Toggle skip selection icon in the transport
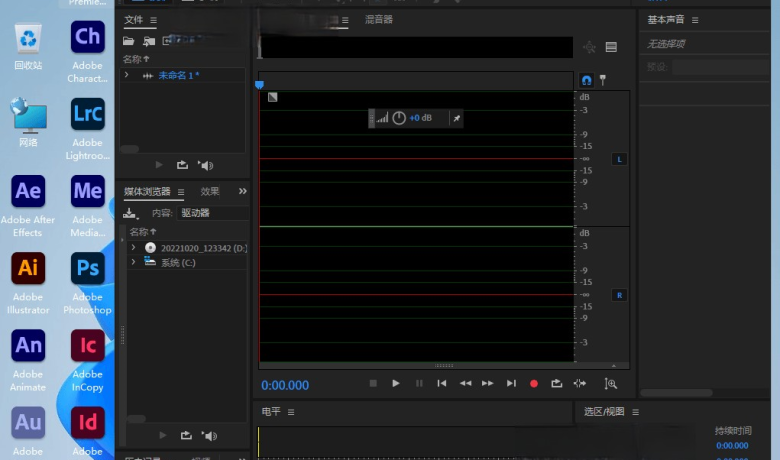 (580, 383)
